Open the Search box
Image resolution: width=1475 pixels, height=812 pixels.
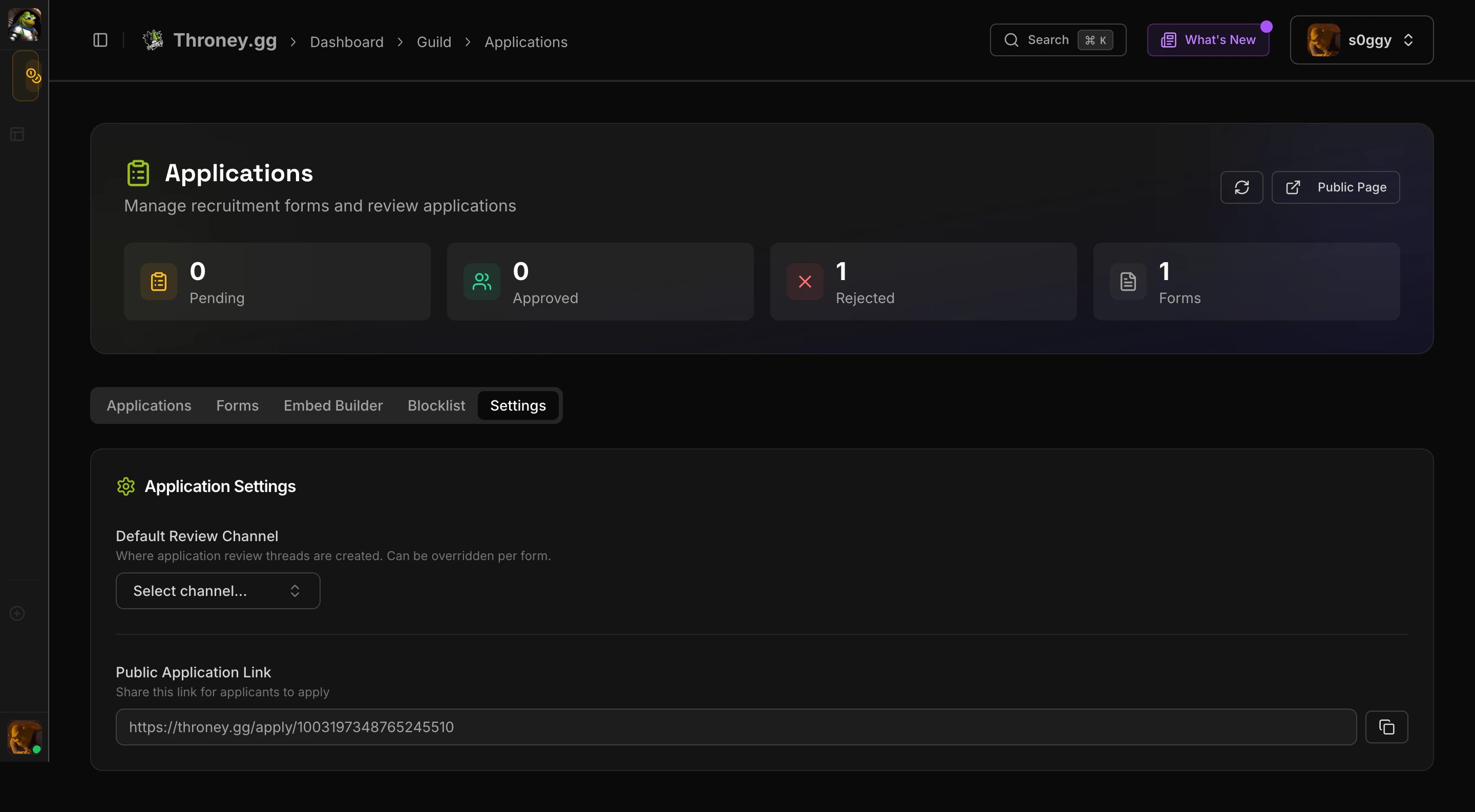click(1058, 40)
